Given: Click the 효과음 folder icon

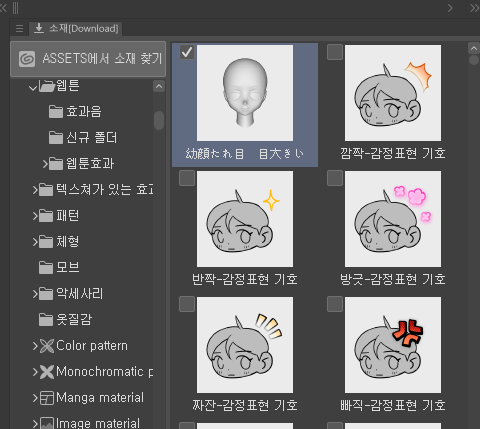Looking at the screenshot, I should tap(56, 112).
